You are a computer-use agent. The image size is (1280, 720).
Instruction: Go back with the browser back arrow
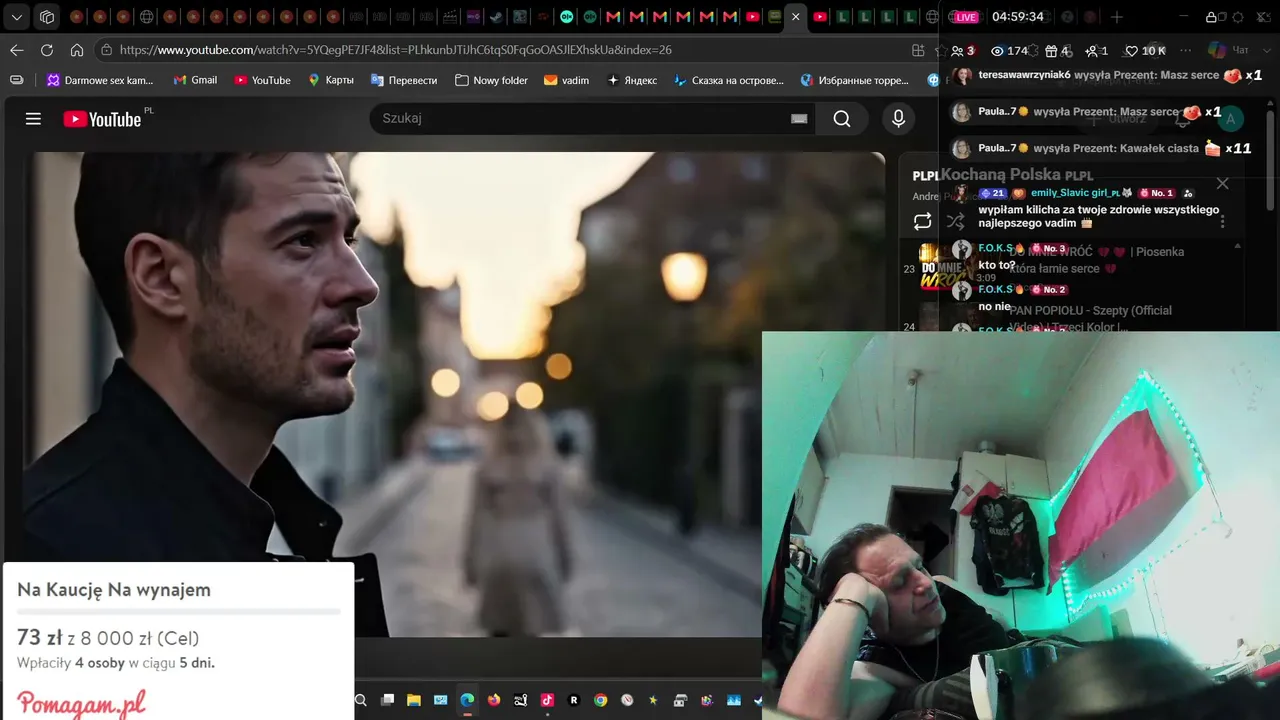pos(17,50)
